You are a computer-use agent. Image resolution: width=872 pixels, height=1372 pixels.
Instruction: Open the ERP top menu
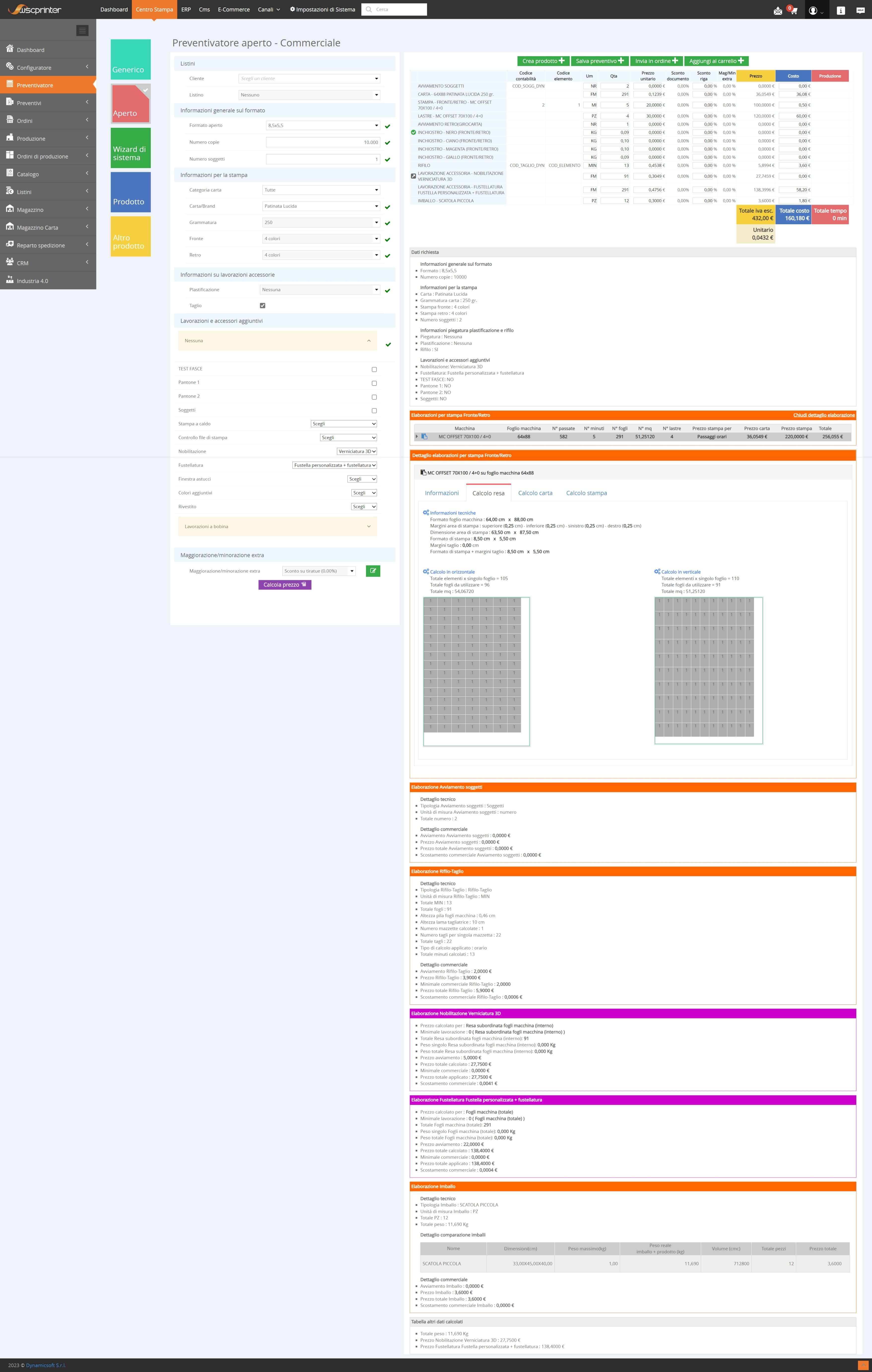[x=186, y=9]
